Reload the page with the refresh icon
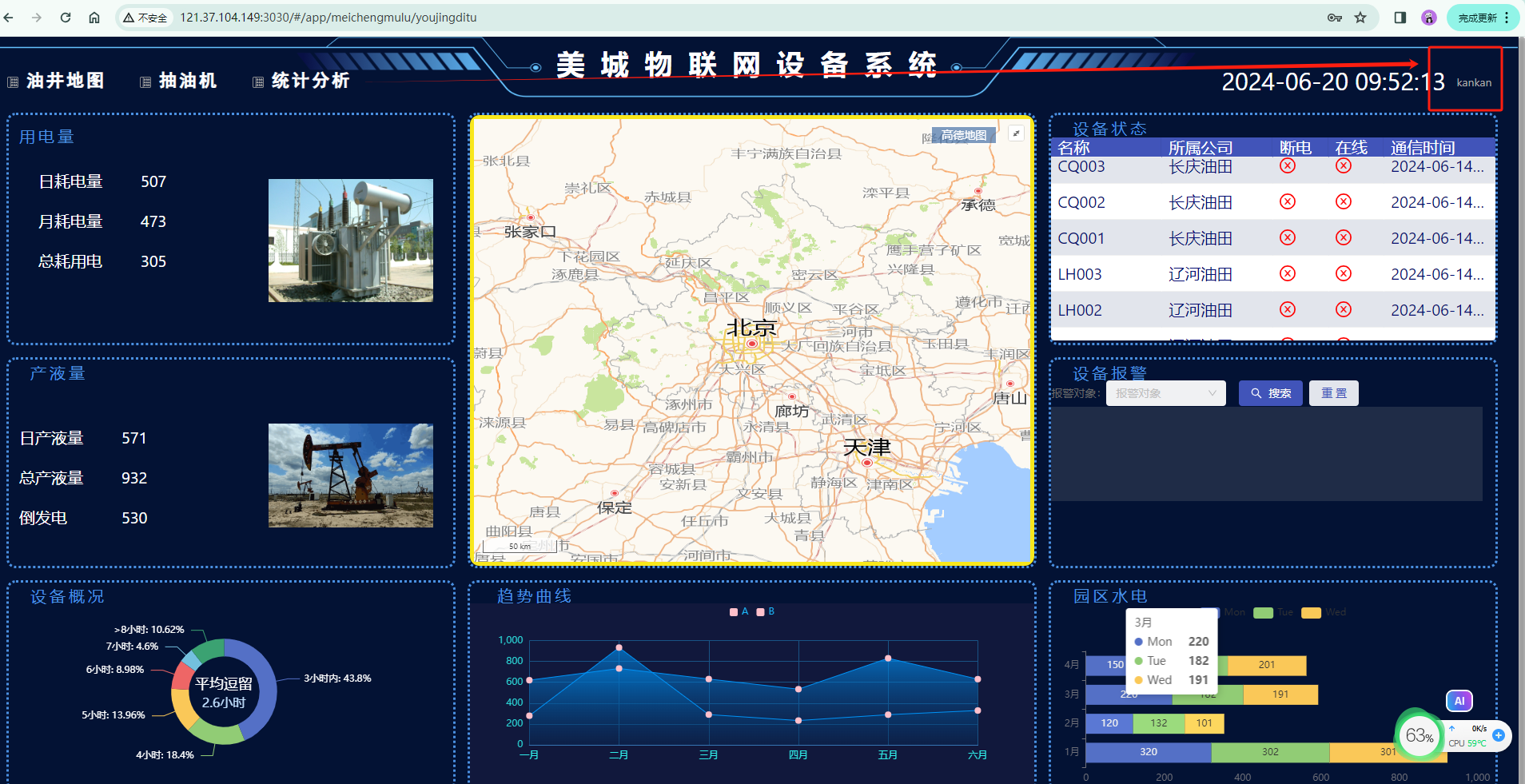 tap(66, 18)
